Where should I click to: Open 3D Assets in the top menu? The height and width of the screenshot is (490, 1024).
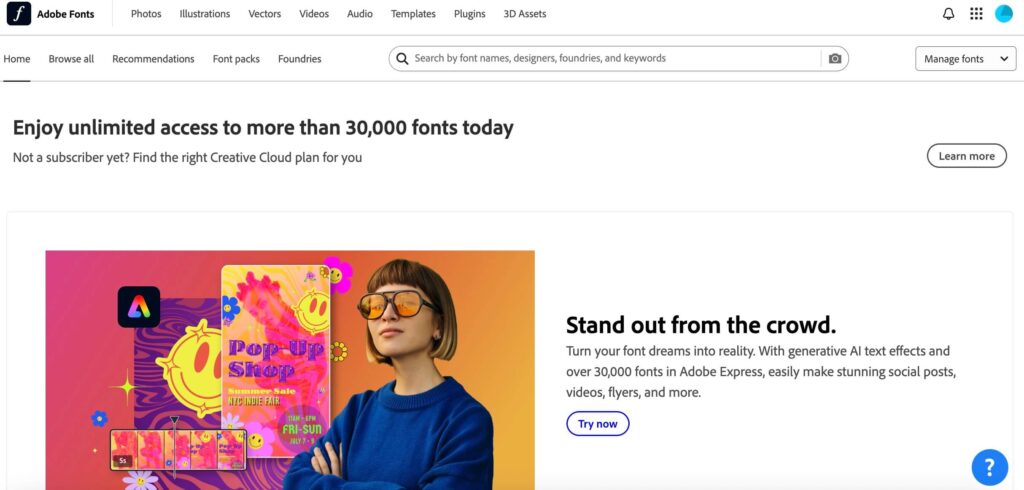[524, 14]
